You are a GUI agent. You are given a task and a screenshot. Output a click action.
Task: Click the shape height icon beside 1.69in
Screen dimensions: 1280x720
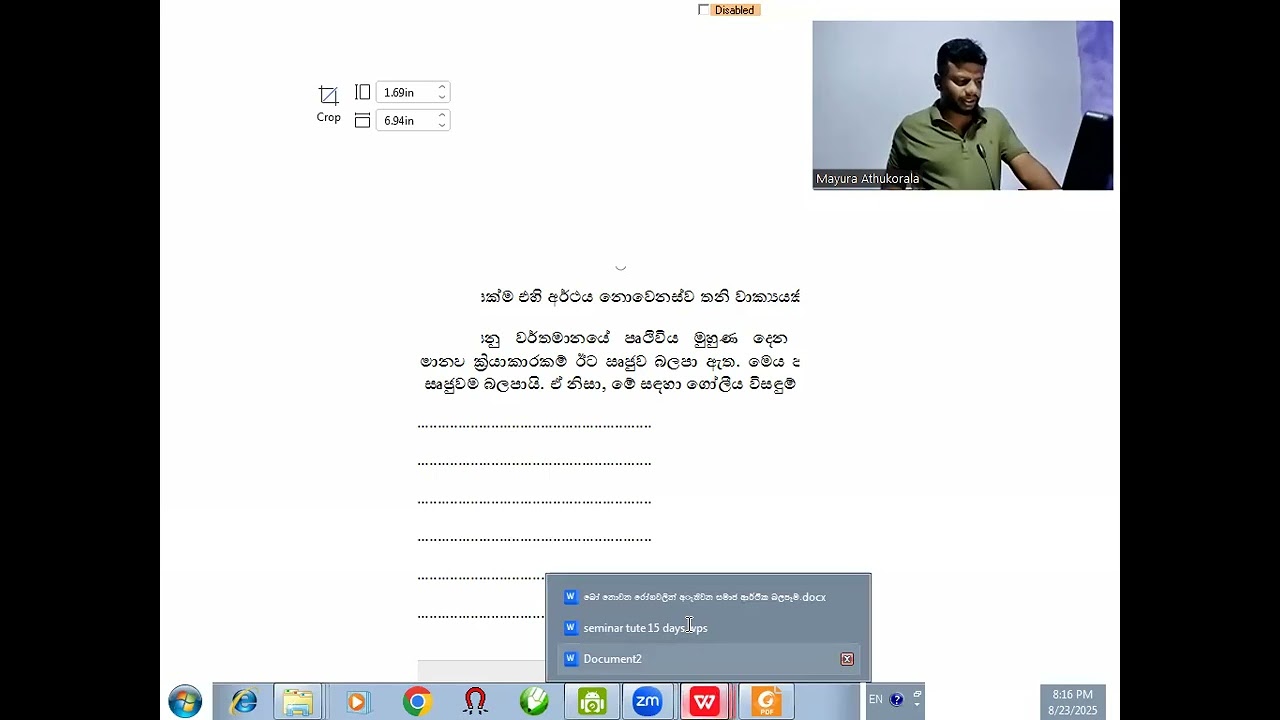tap(363, 92)
